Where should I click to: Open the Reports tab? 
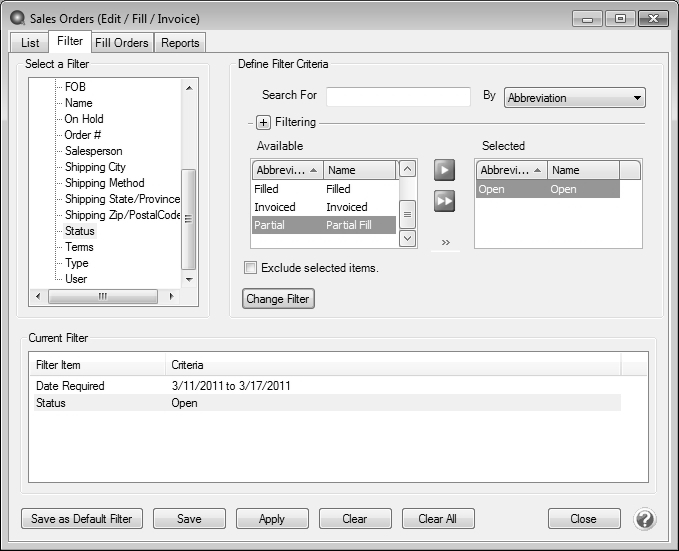click(180, 42)
